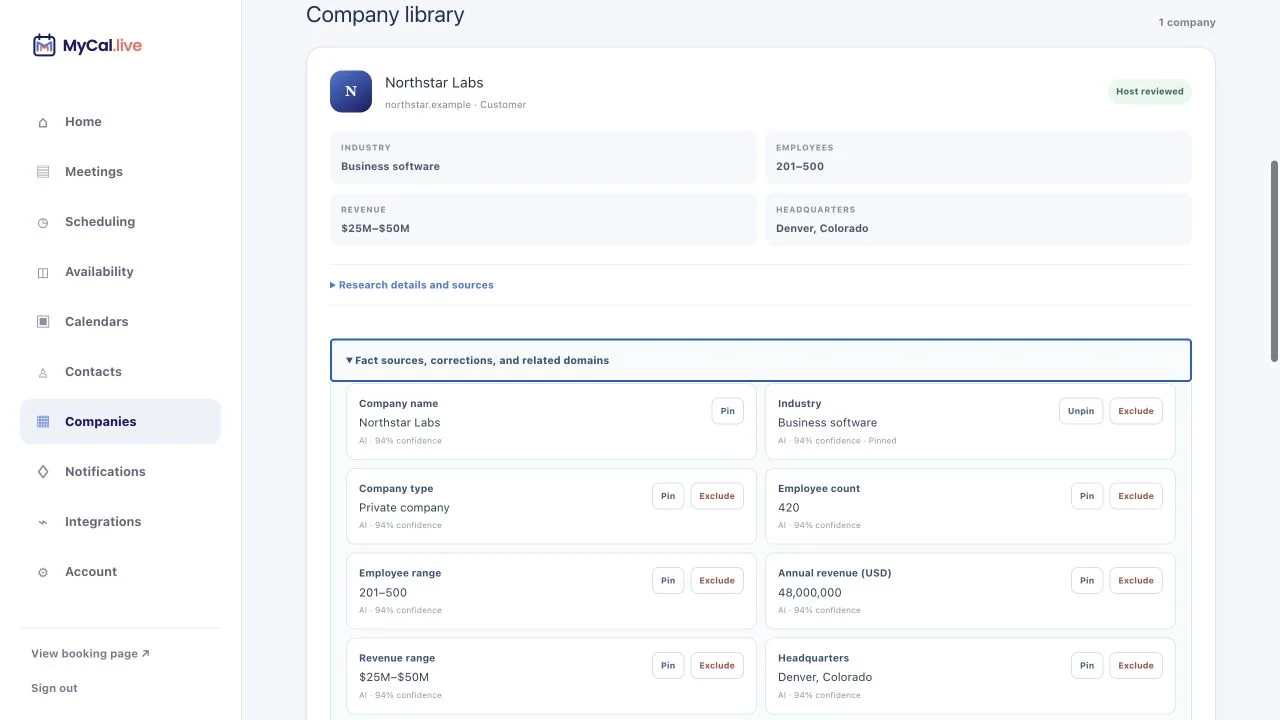Pin the Employee range fact

coord(668,580)
